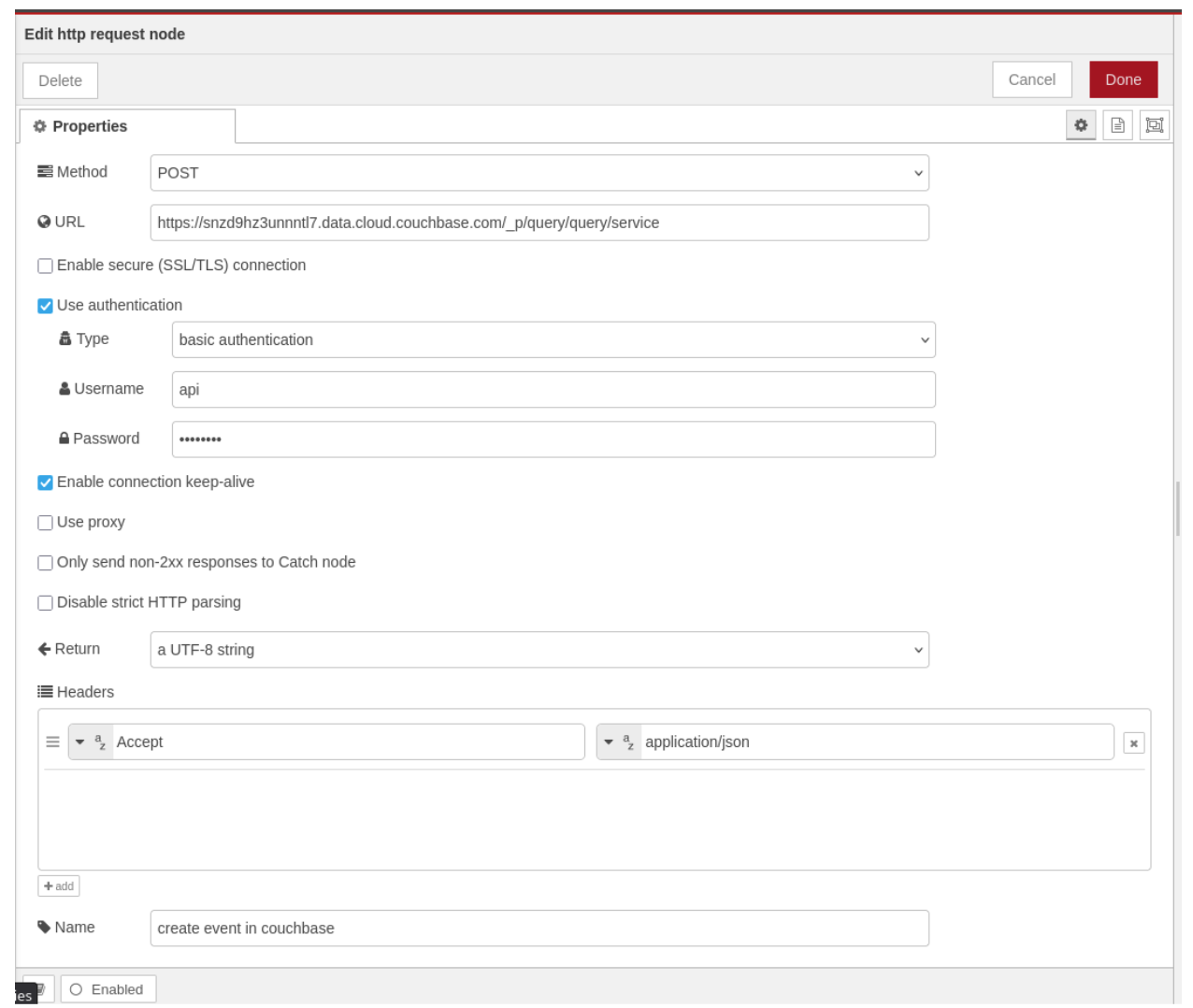Open node description document icon
The image size is (1193, 1008).
(1117, 125)
